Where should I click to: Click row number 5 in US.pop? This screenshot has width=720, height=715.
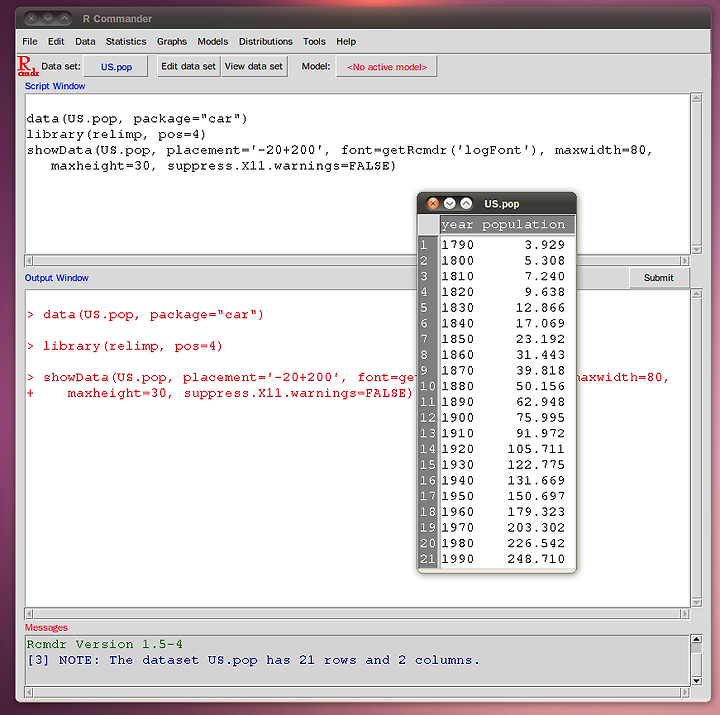(x=424, y=308)
